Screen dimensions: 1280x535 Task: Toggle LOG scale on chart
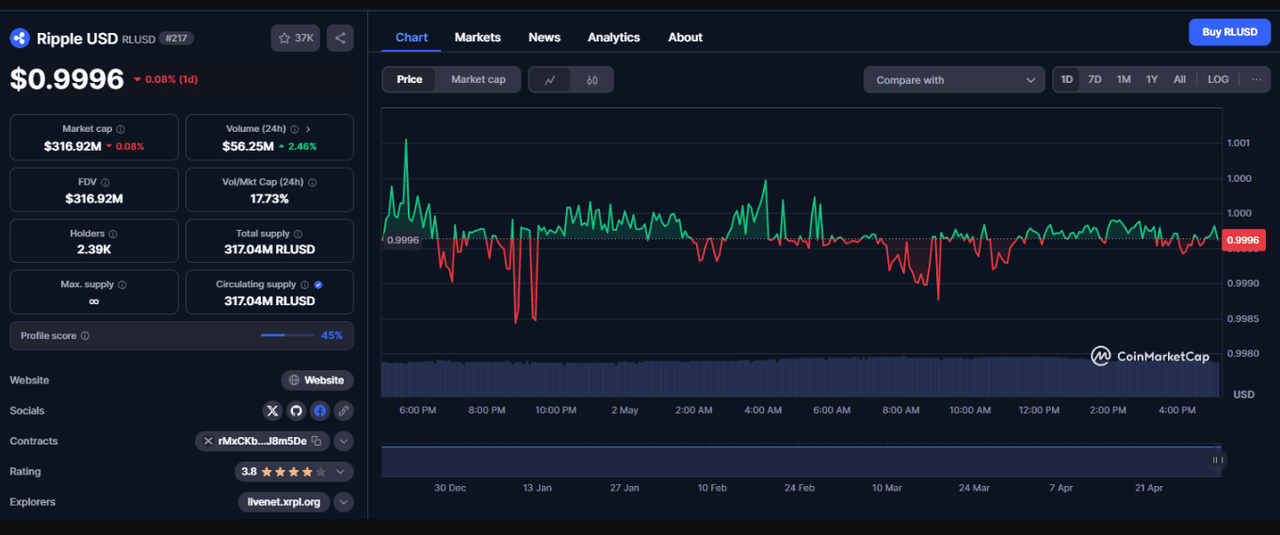(x=1218, y=79)
